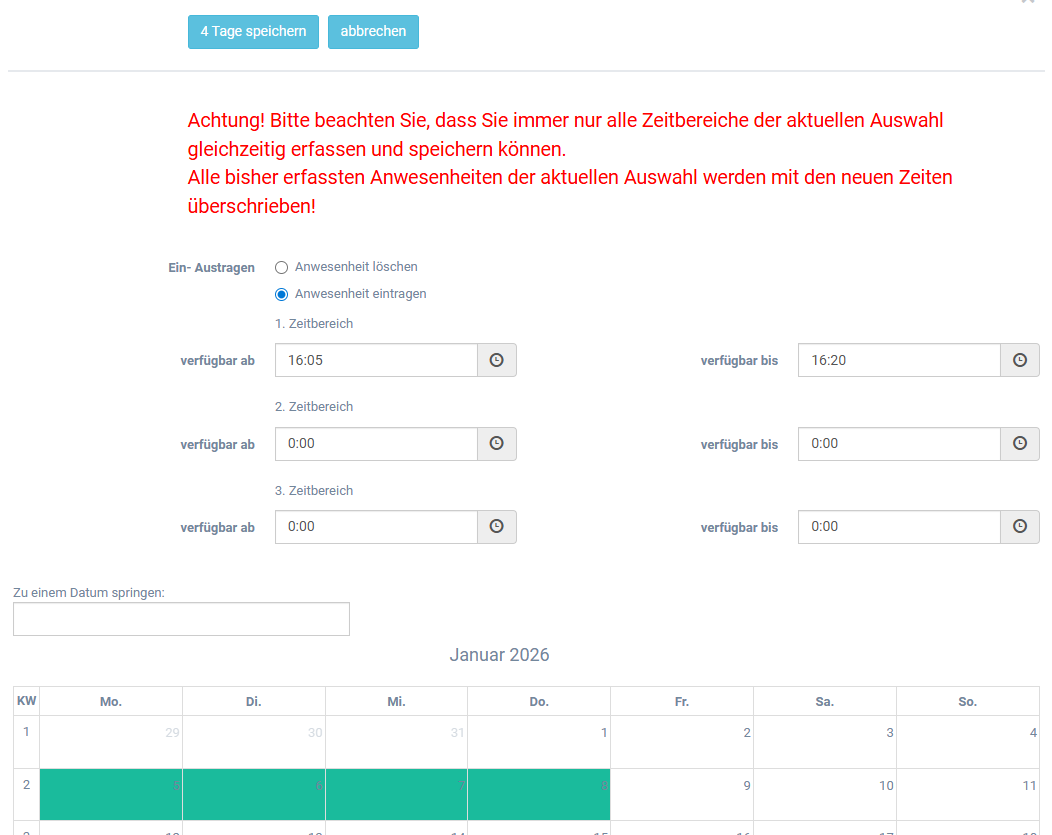Click the highlighted Thursday cell in week 2

tap(539, 795)
